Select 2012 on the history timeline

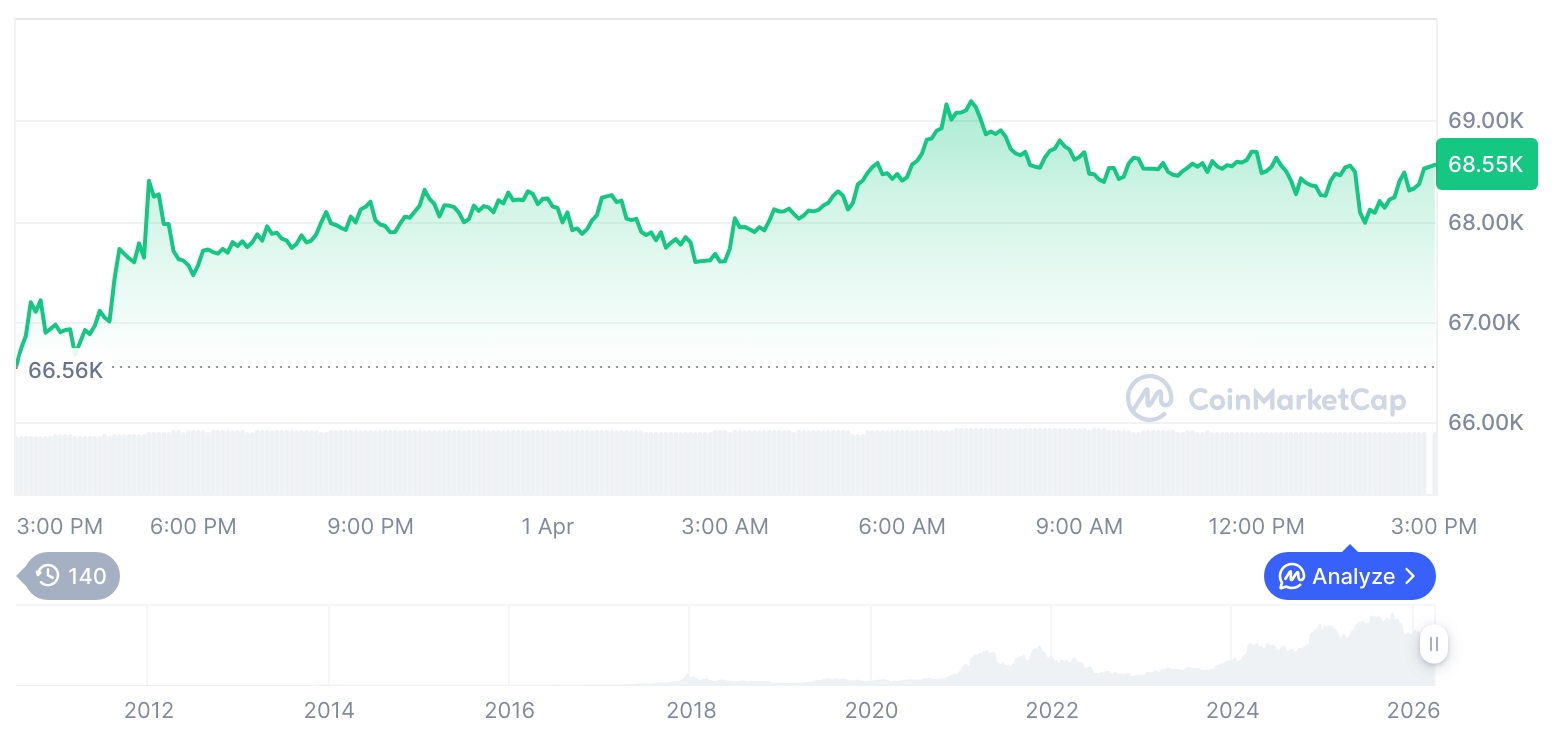(x=148, y=711)
